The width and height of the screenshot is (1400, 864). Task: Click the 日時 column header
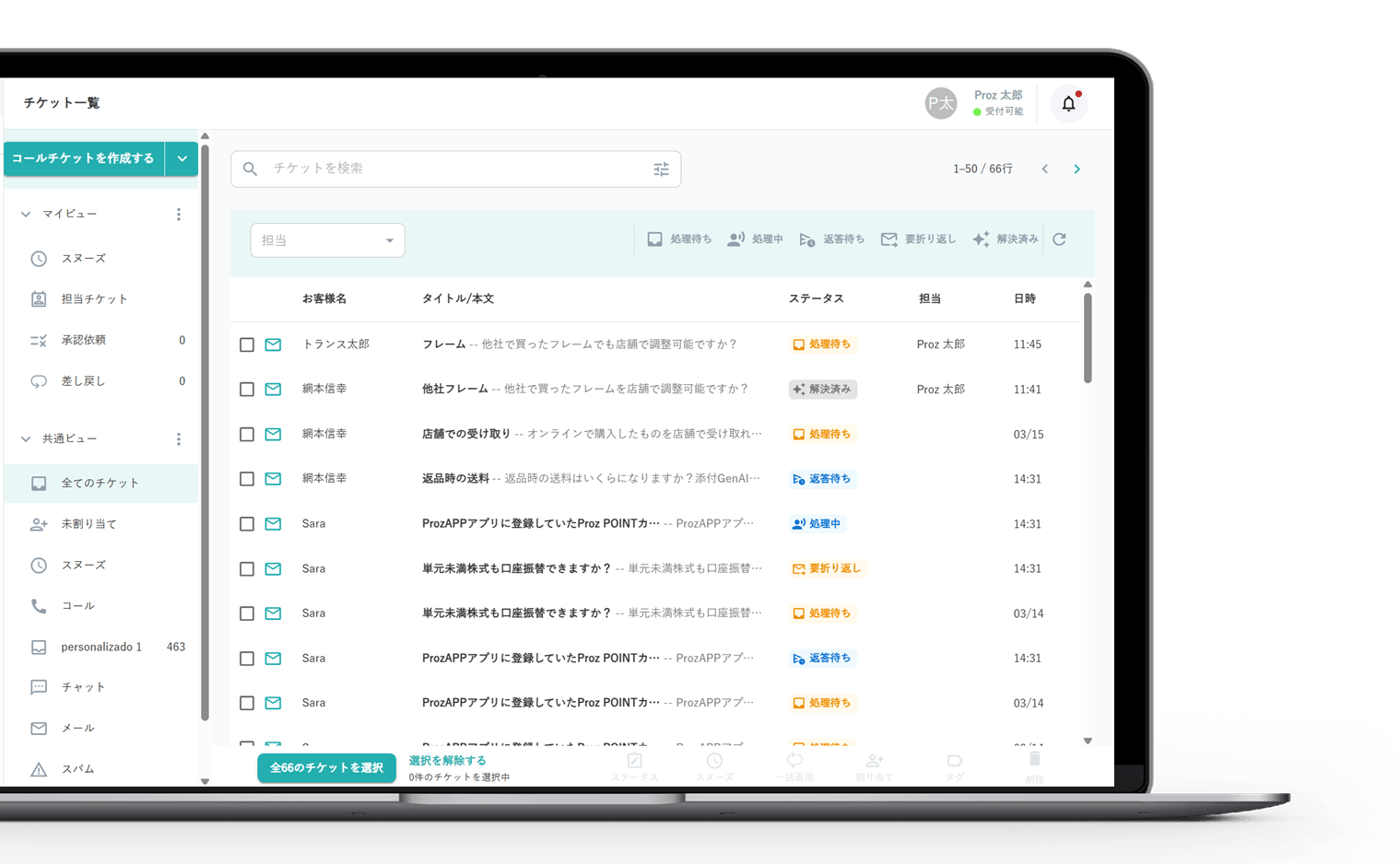pos(1024,299)
